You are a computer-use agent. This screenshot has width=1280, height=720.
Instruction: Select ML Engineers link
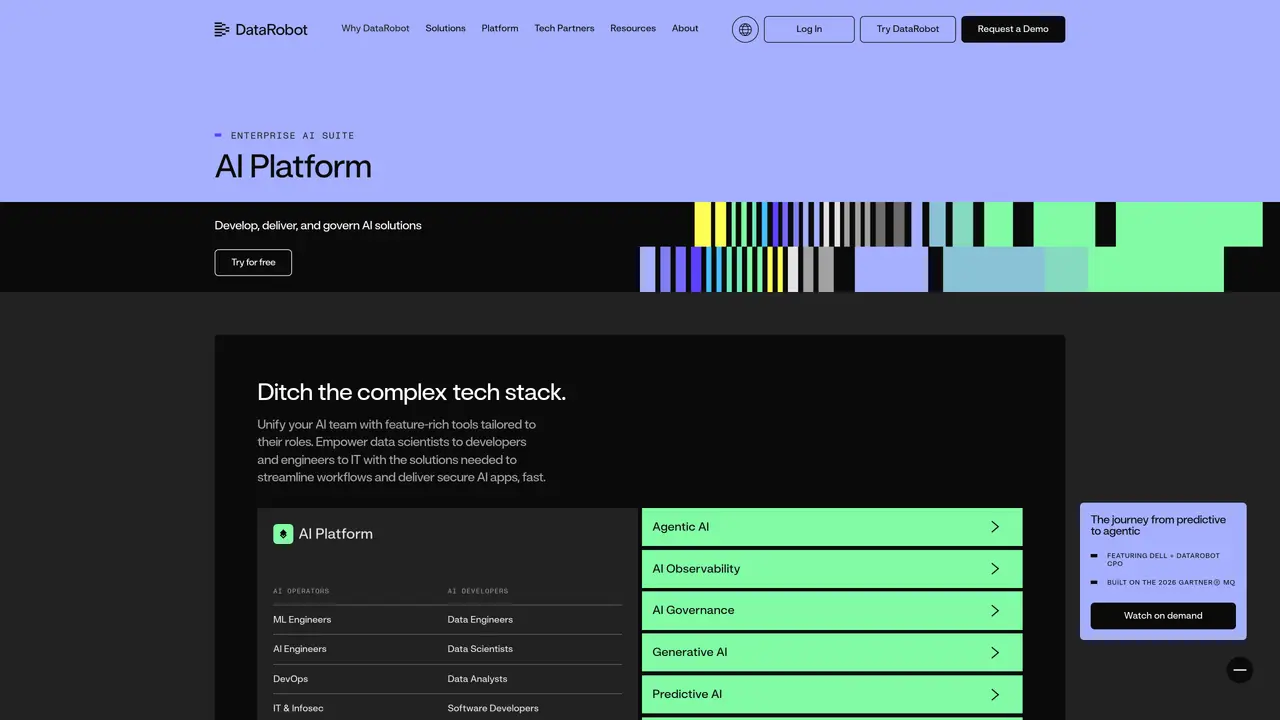[302, 620]
